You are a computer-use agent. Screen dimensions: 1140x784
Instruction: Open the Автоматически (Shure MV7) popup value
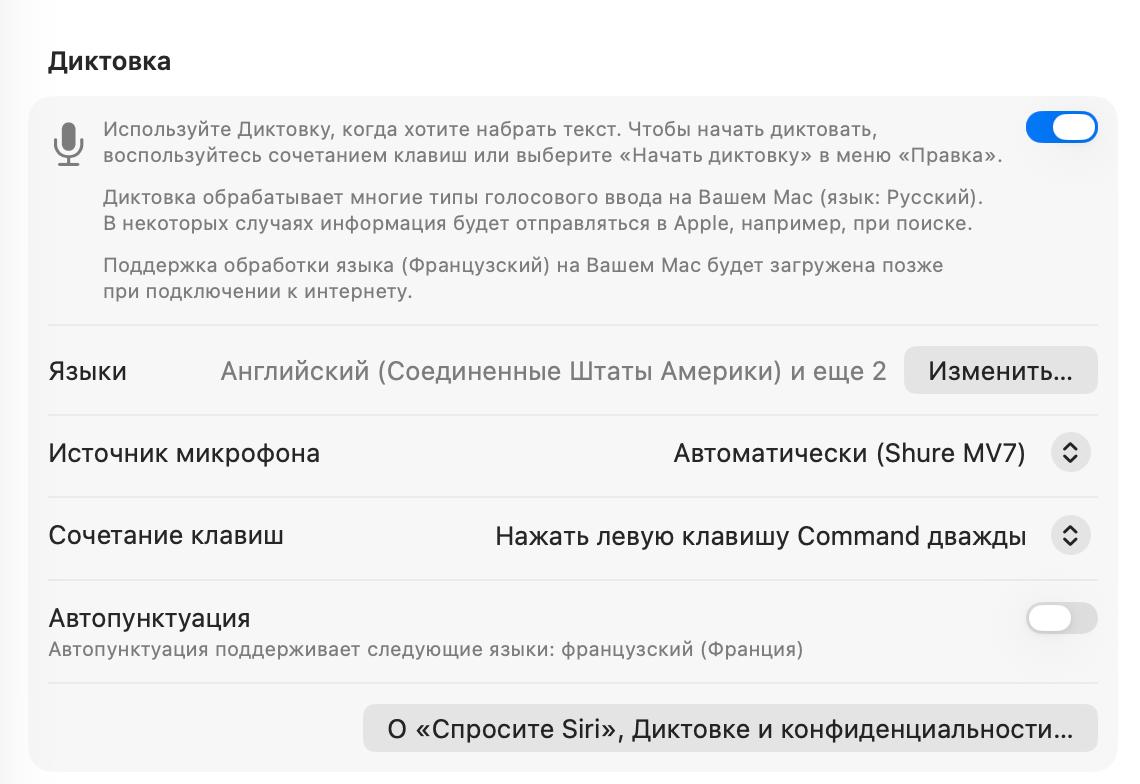(849, 453)
